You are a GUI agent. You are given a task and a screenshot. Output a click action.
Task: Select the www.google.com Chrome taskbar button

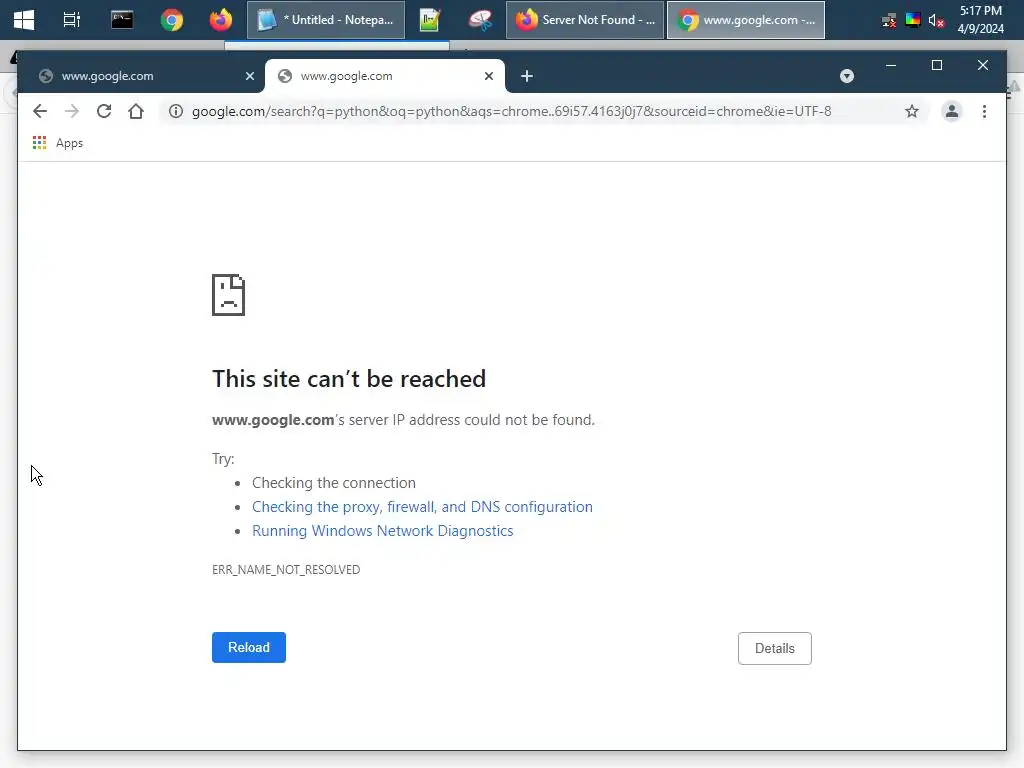pyautogui.click(x=746, y=20)
